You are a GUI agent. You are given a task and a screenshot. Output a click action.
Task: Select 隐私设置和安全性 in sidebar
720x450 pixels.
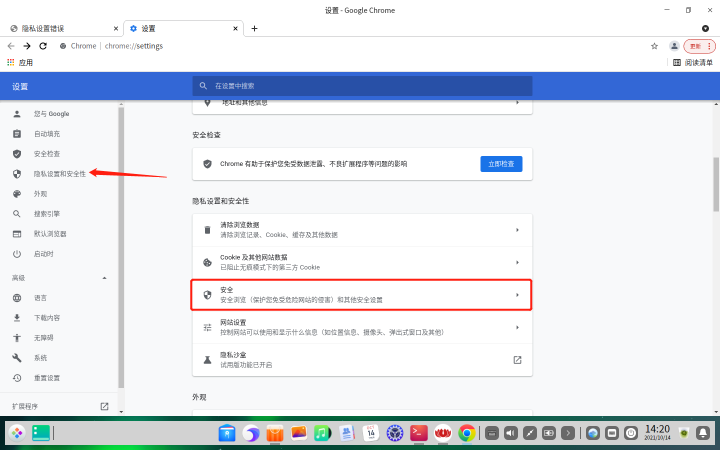59,174
